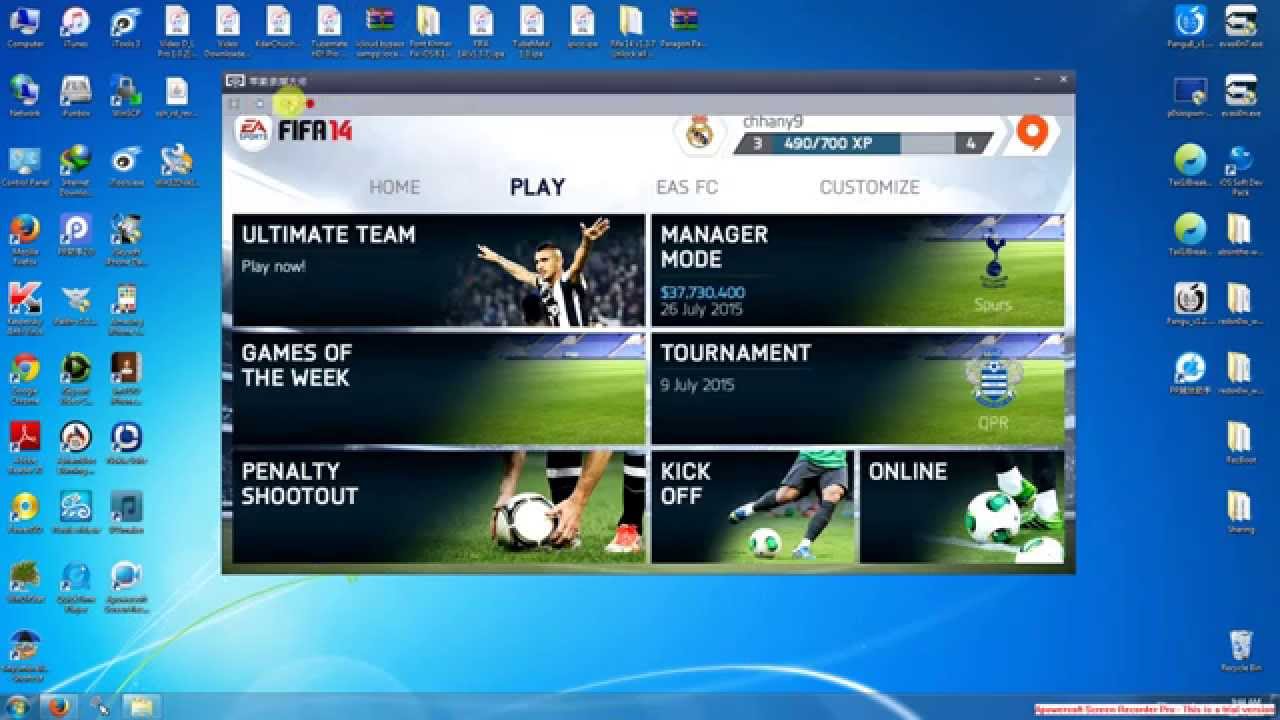Click the red record dot in mirror toolbar
Screen dimensions: 1280x720
(310, 103)
